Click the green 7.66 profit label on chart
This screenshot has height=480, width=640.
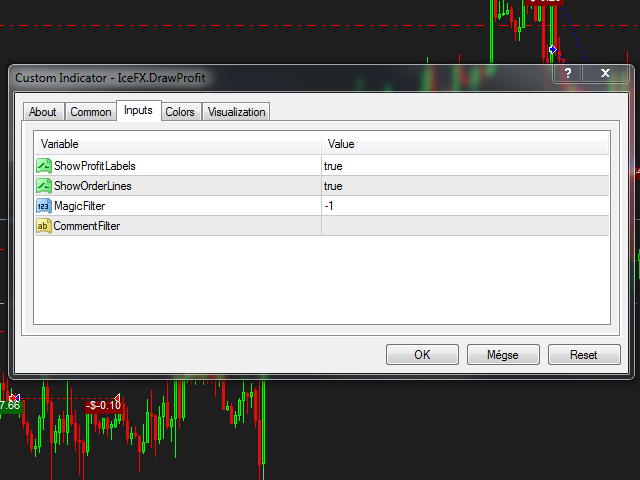[10, 406]
